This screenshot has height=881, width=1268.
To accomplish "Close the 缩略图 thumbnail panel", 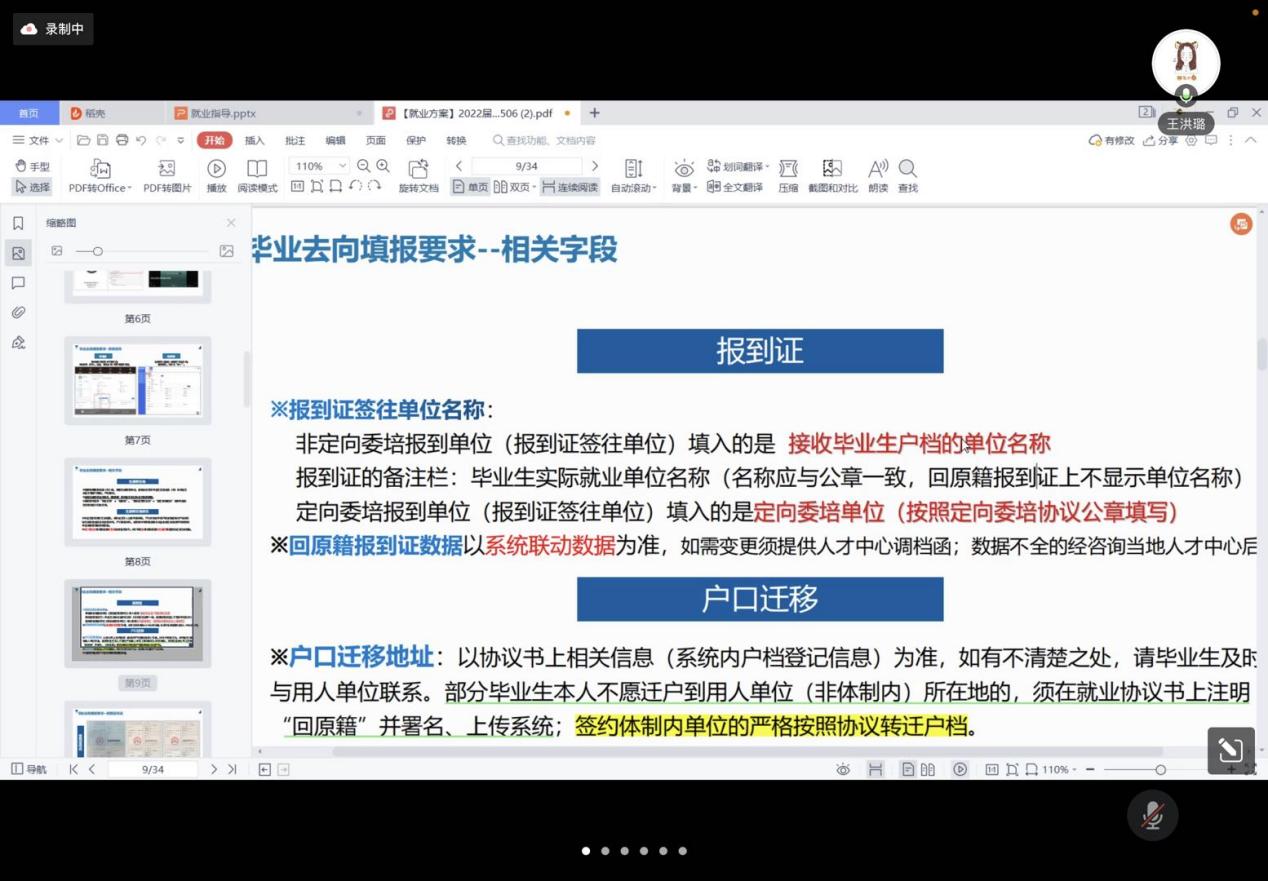I will click(231, 223).
